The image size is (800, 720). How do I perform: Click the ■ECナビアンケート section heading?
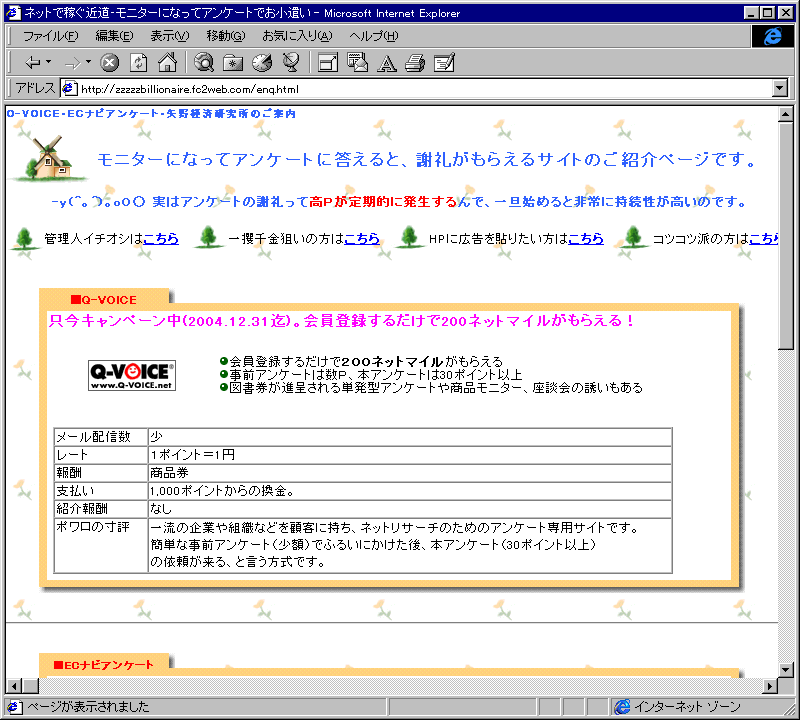104,665
